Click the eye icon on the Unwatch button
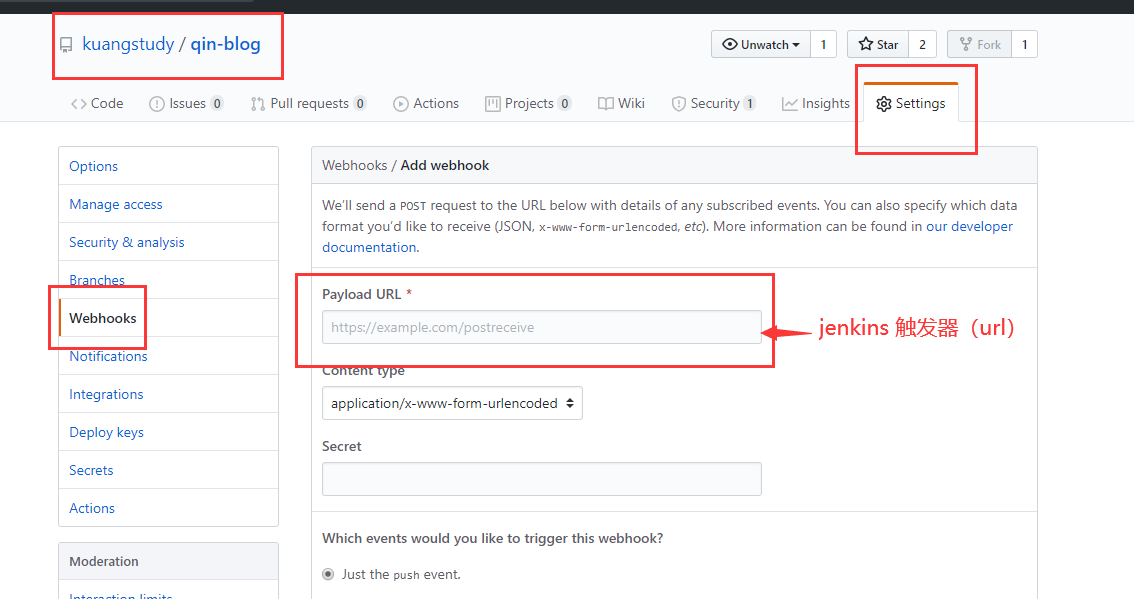1134x599 pixels. (x=730, y=44)
